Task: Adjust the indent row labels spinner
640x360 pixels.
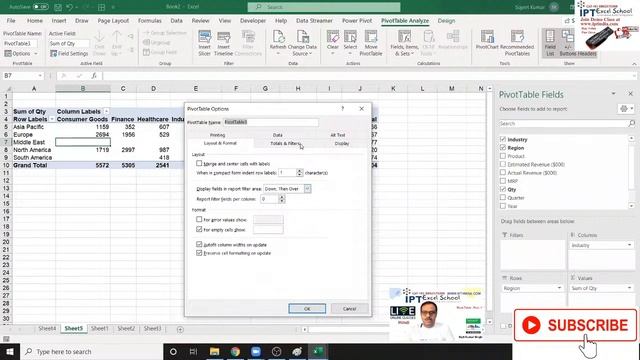Action: coord(300,173)
